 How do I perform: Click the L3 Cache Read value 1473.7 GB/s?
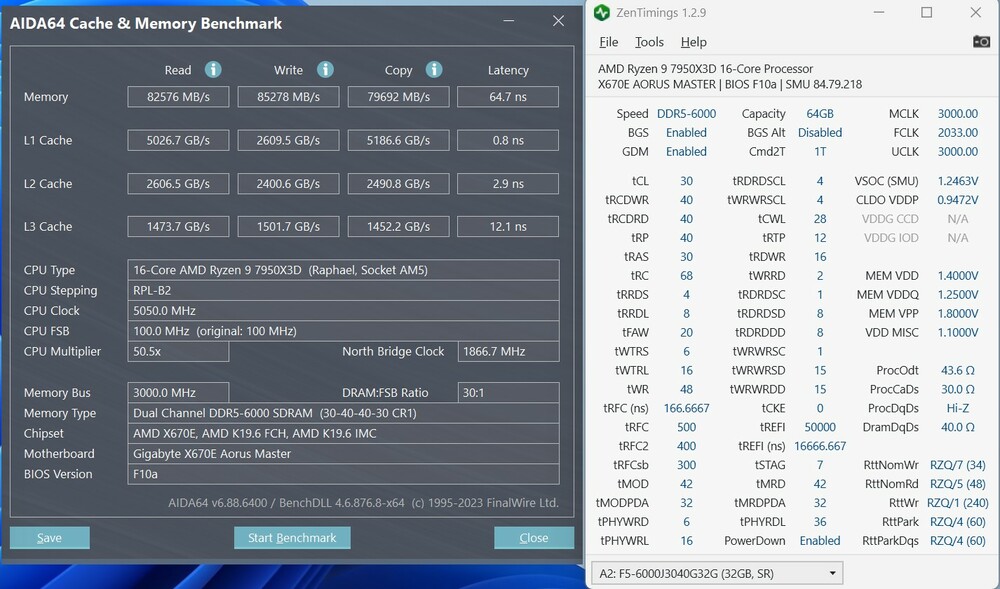coord(178,226)
